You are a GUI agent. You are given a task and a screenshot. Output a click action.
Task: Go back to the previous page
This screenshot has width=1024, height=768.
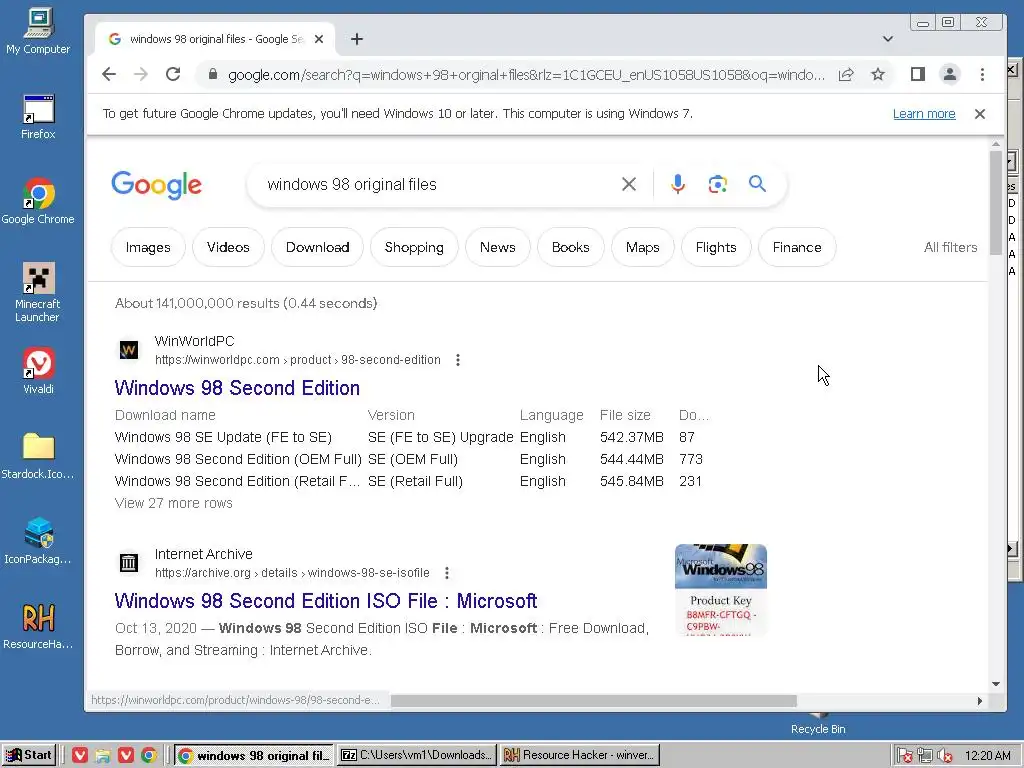coord(109,74)
